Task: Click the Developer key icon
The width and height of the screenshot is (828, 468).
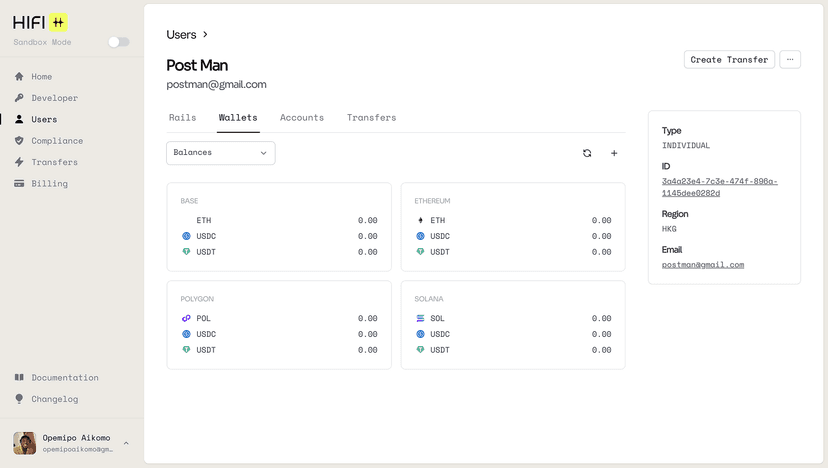Action: (x=19, y=98)
